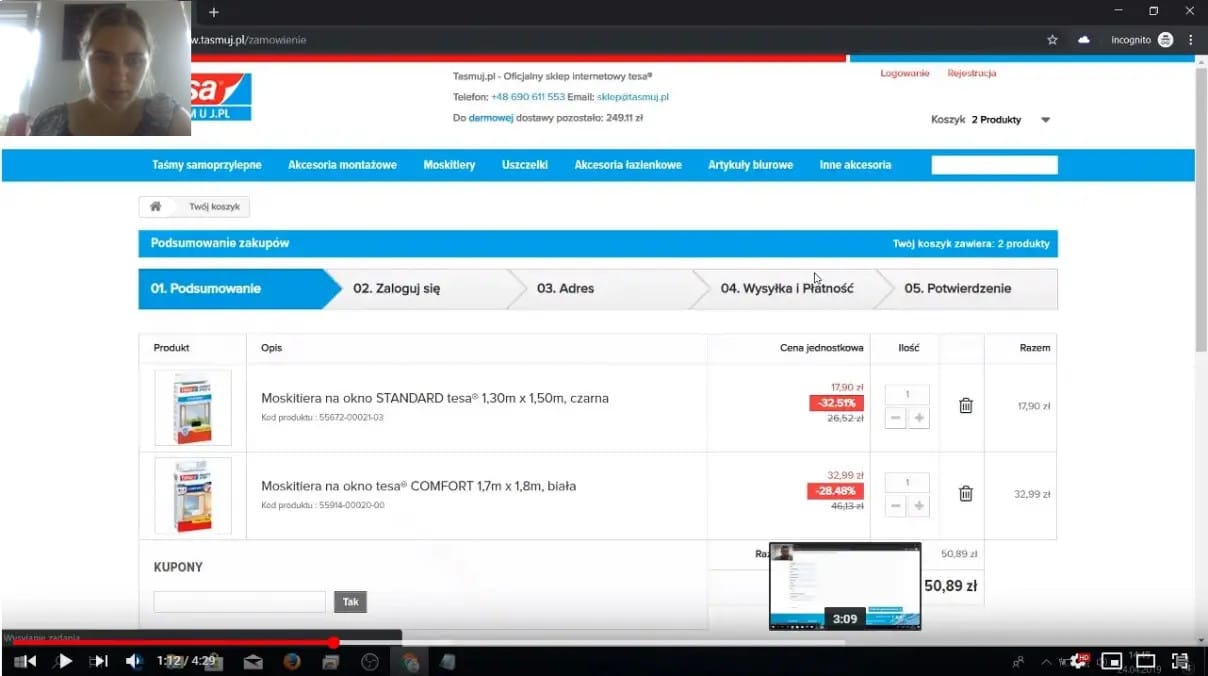Viewport: 1208px width, 676px height.
Task: Click the Logowanie link
Action: pyautogui.click(x=904, y=73)
